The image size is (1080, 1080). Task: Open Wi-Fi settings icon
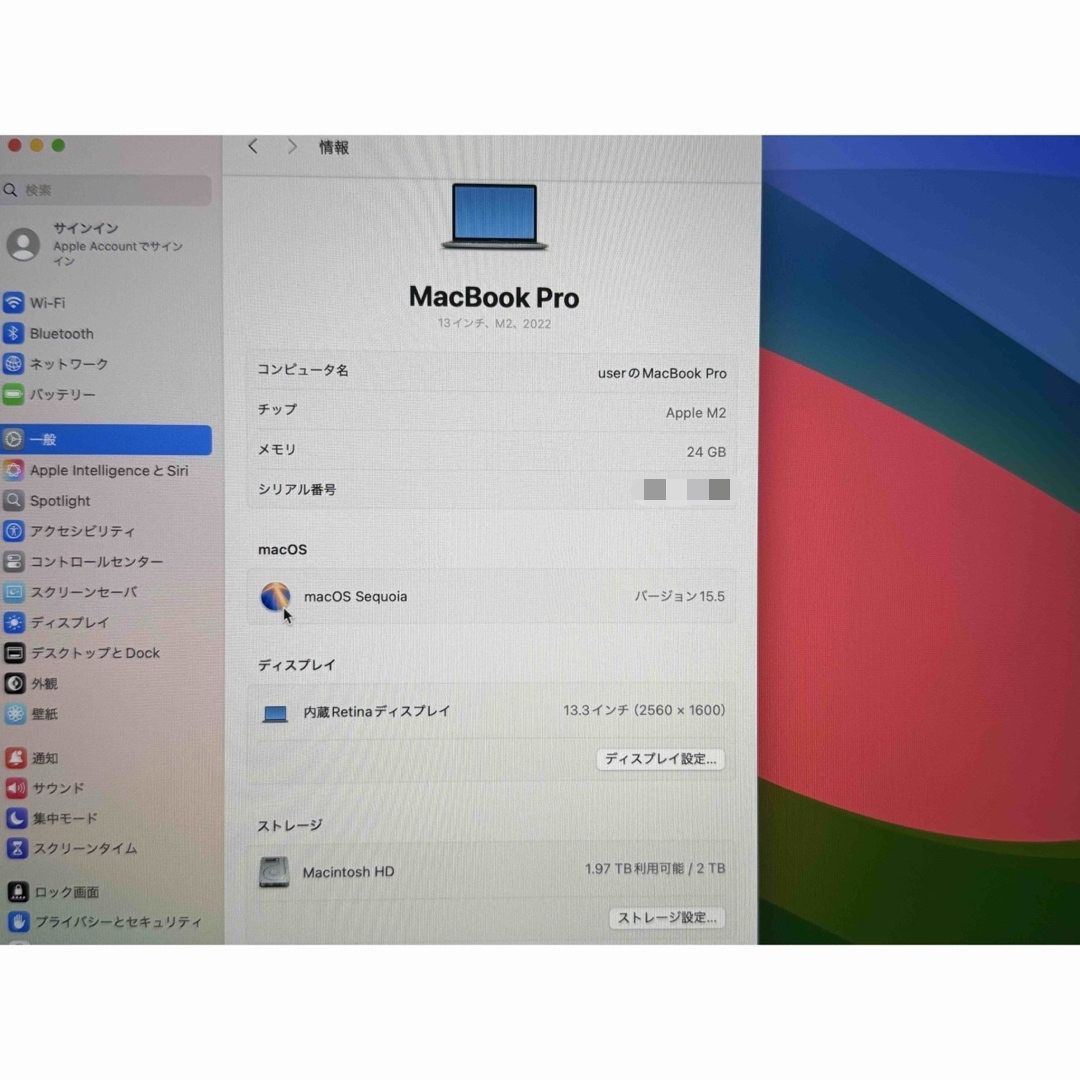tap(13, 302)
